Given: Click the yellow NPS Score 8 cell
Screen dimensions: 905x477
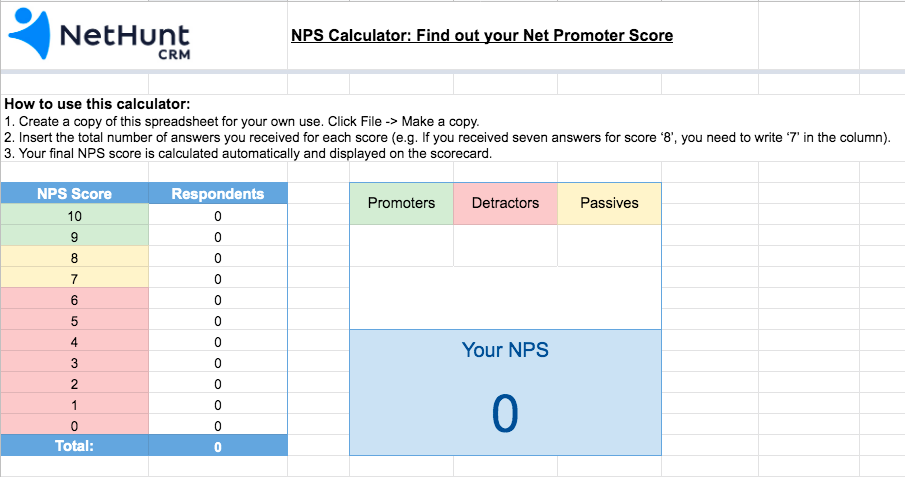Looking at the screenshot, I should (x=74, y=258).
